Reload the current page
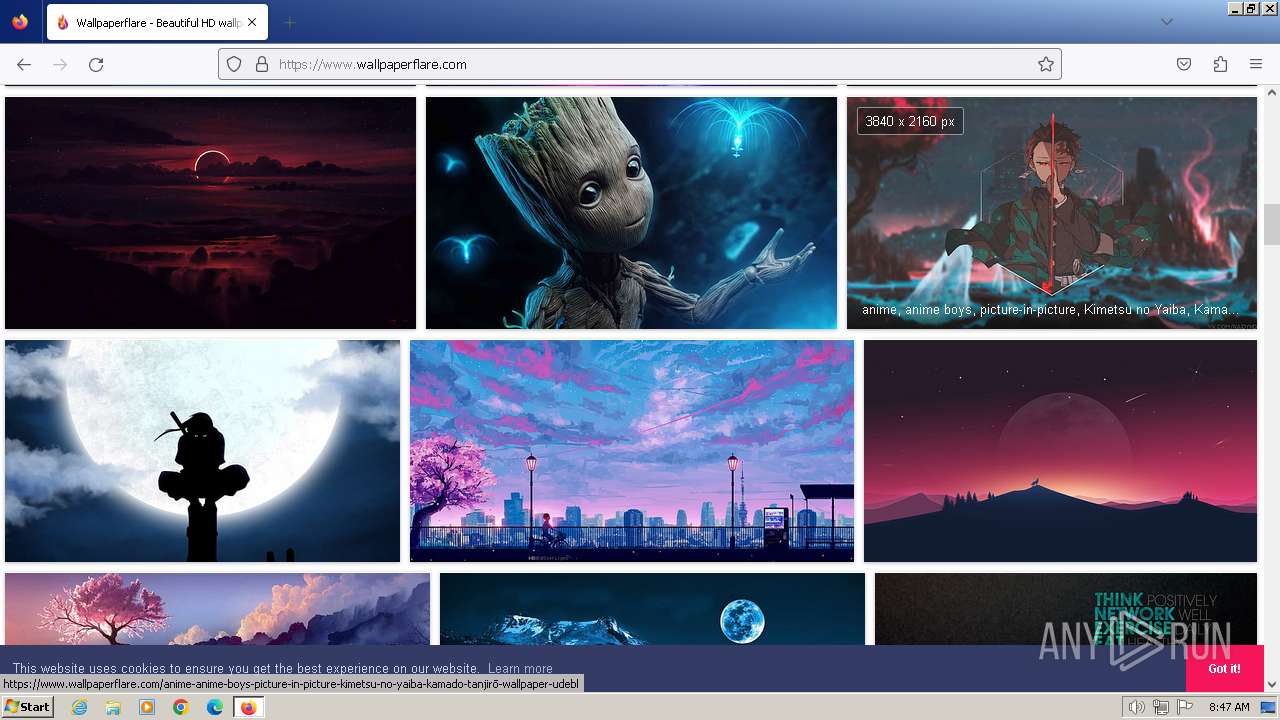Image resolution: width=1280 pixels, height=720 pixels. pos(96,64)
